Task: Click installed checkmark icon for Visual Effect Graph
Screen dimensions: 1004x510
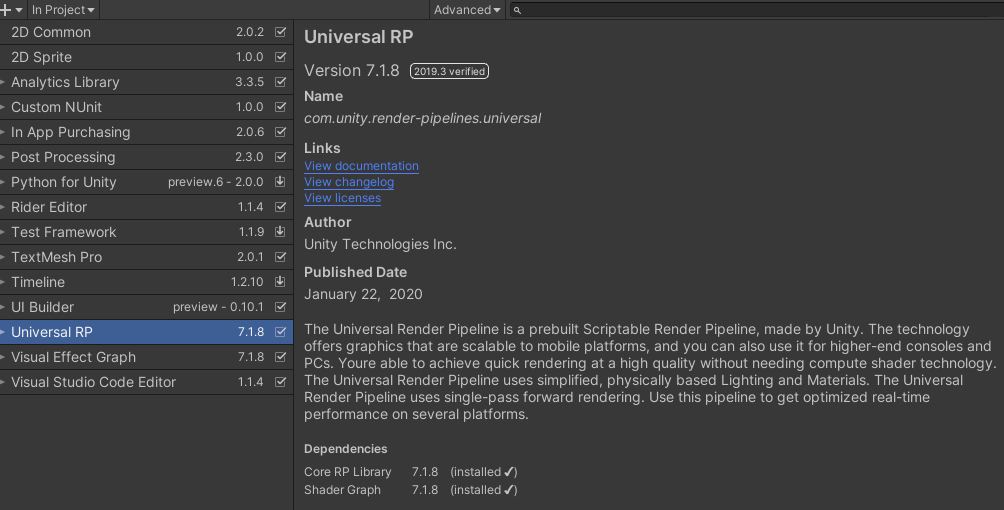Action: coord(280,356)
